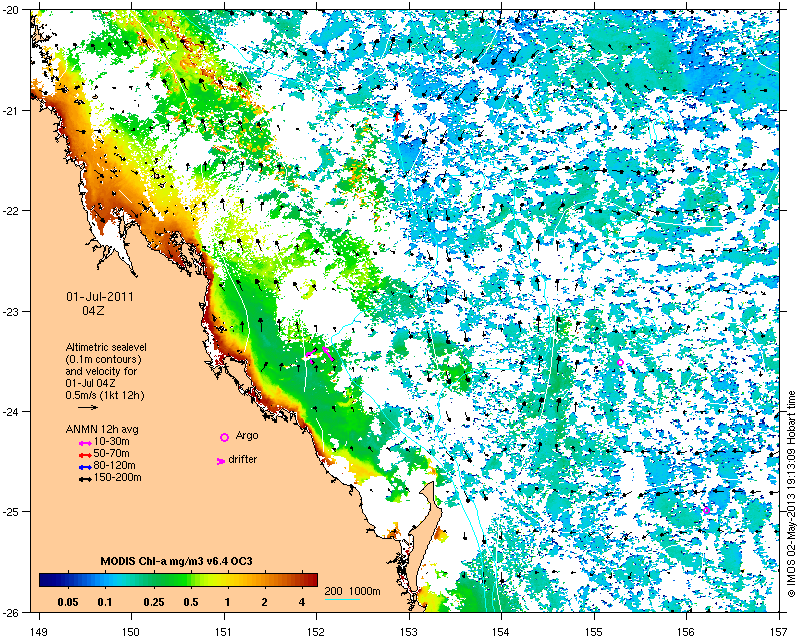Click the magenta Argo circle legend icon
Viewport: 800px width, 640px height.
pos(224,437)
